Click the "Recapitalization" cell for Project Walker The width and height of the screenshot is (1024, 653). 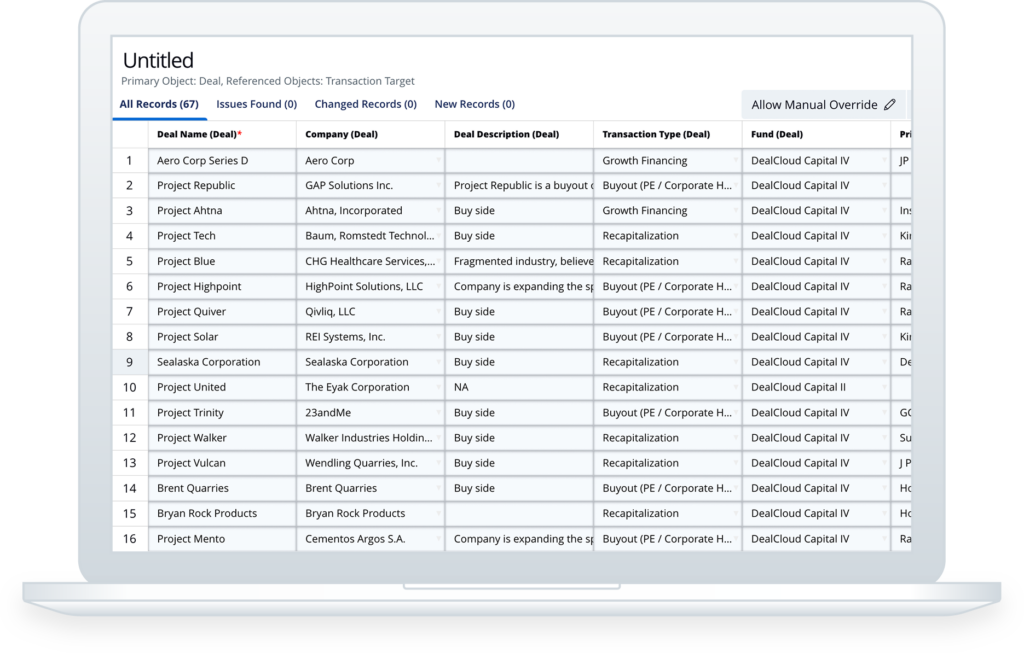(x=668, y=438)
